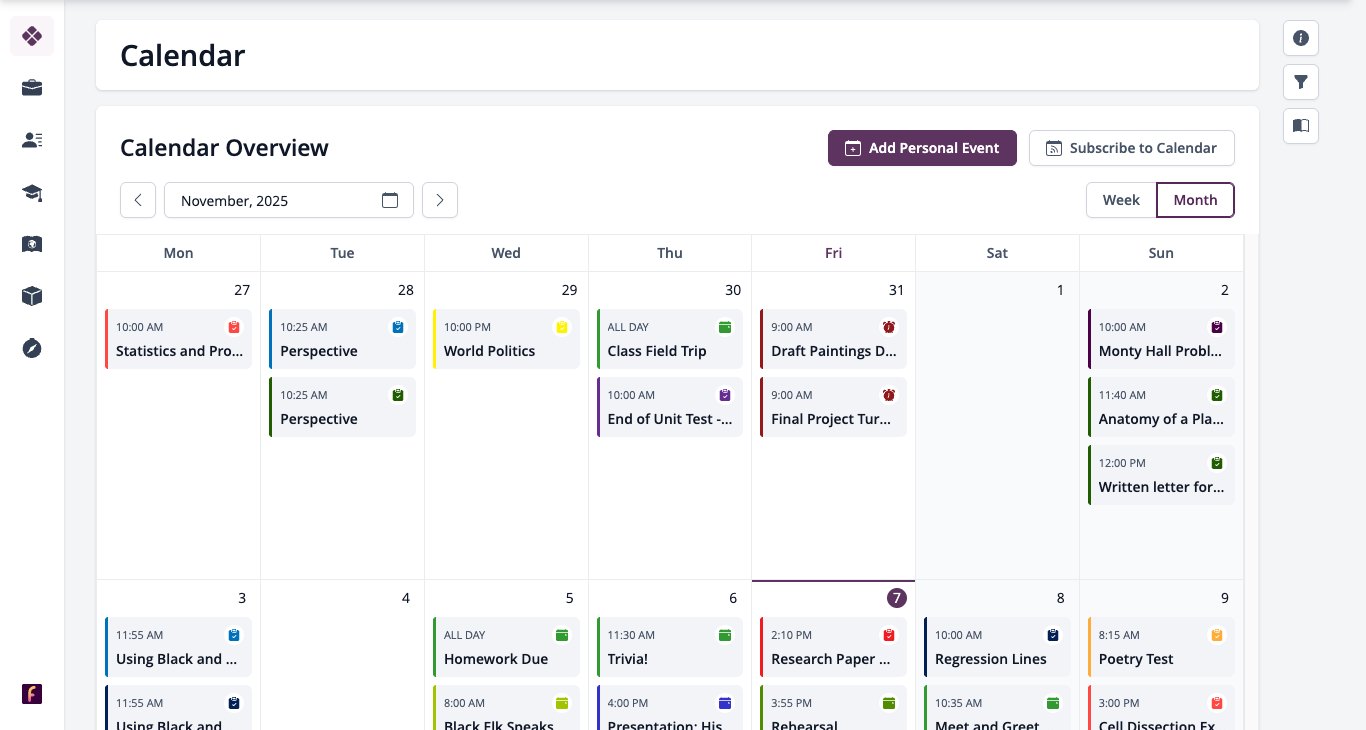
Task: Click red clipboard icon on Statistics event
Action: pyautogui.click(x=234, y=327)
